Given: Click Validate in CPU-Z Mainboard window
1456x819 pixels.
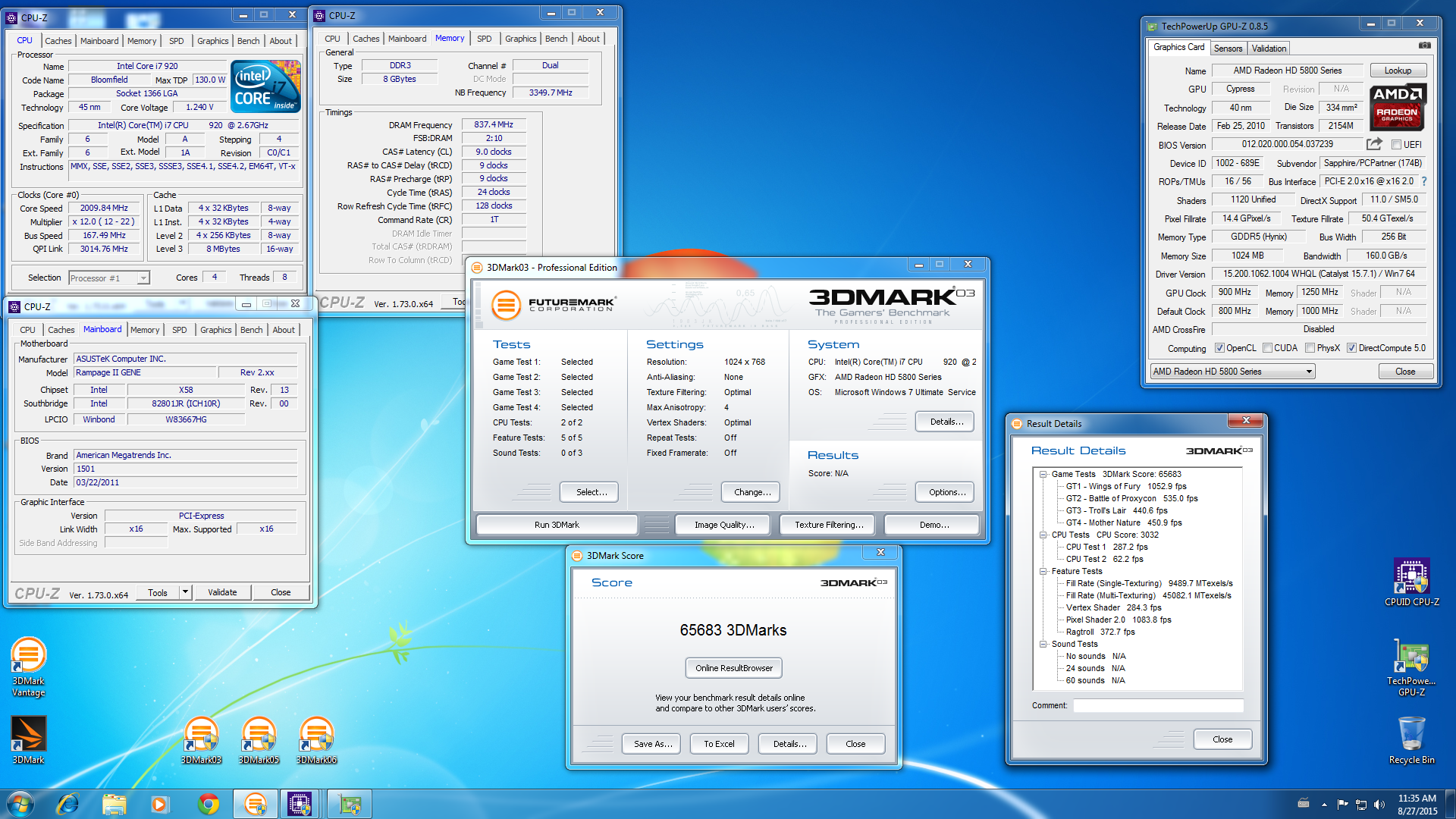Looking at the screenshot, I should tap(222, 592).
